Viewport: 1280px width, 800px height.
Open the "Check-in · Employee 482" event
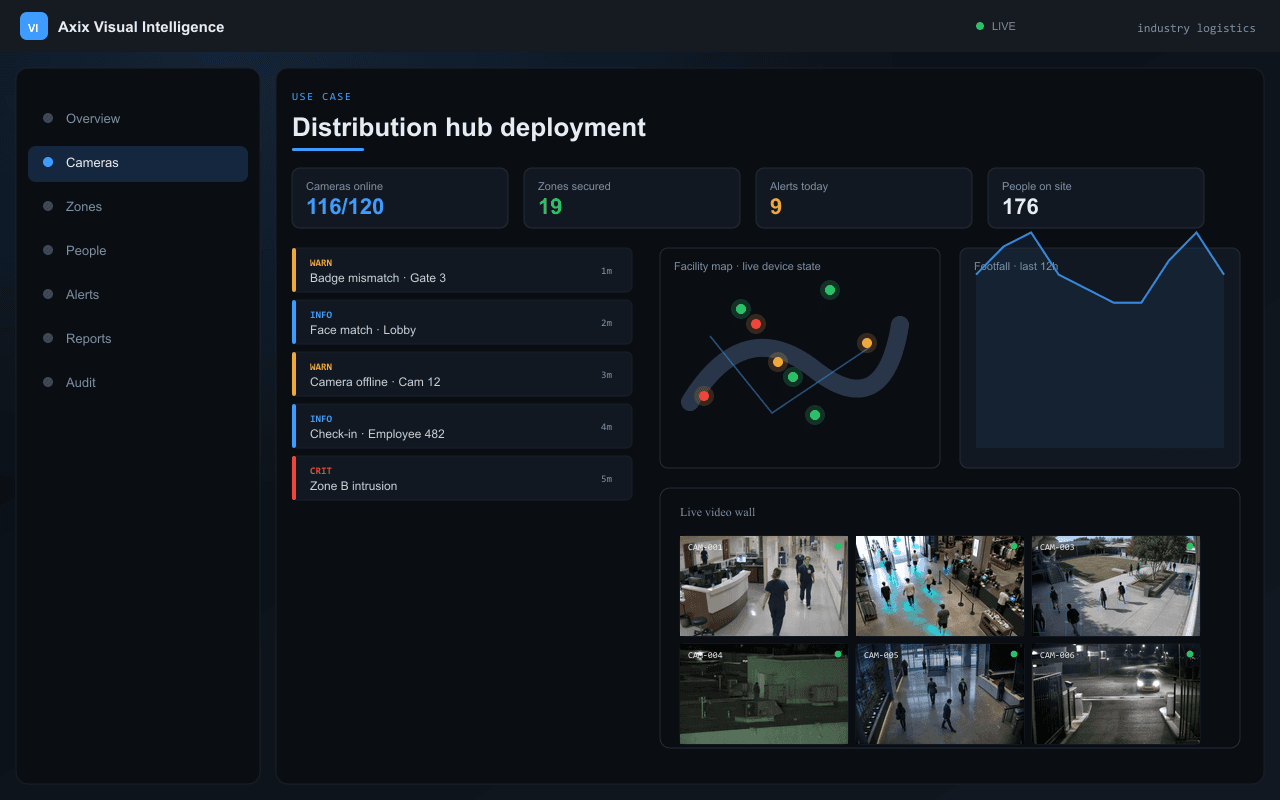(462, 426)
